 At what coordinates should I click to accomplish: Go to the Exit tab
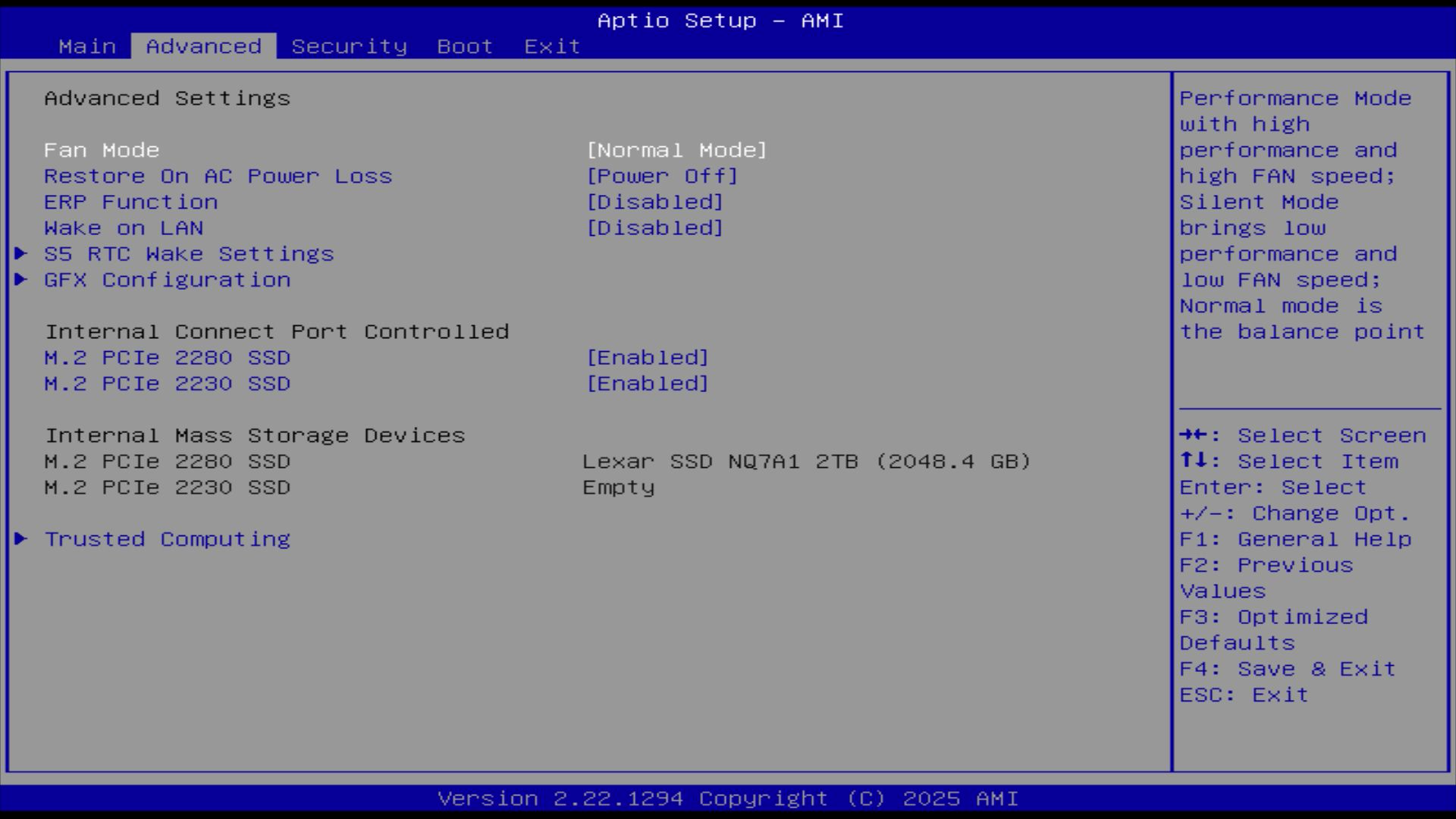coord(552,46)
